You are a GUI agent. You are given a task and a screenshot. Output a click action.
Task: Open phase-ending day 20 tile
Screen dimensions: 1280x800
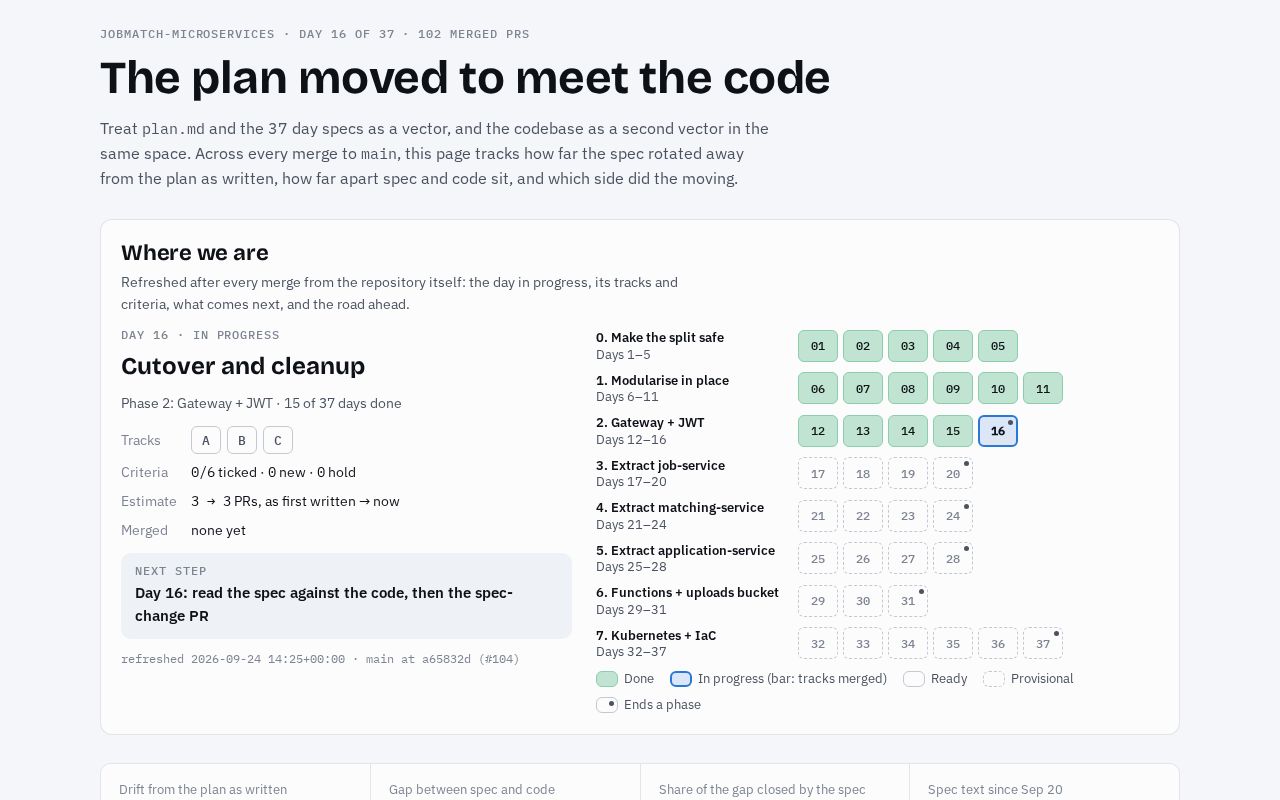[x=953, y=473]
